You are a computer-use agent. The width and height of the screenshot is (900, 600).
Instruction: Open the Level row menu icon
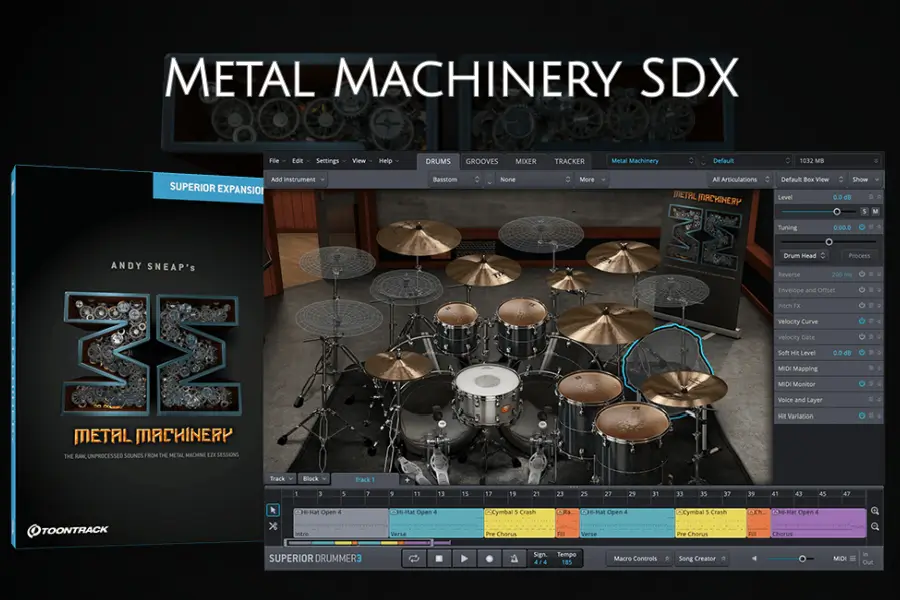coord(871,197)
